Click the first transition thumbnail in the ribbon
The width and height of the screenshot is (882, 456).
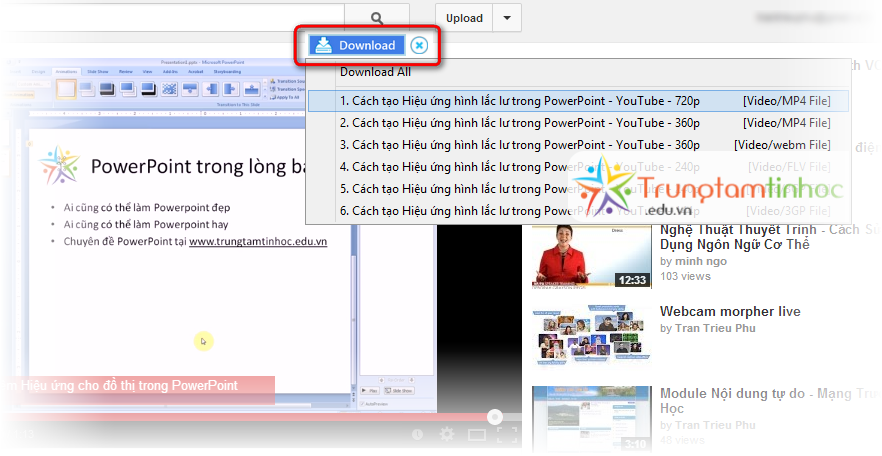pos(66,89)
